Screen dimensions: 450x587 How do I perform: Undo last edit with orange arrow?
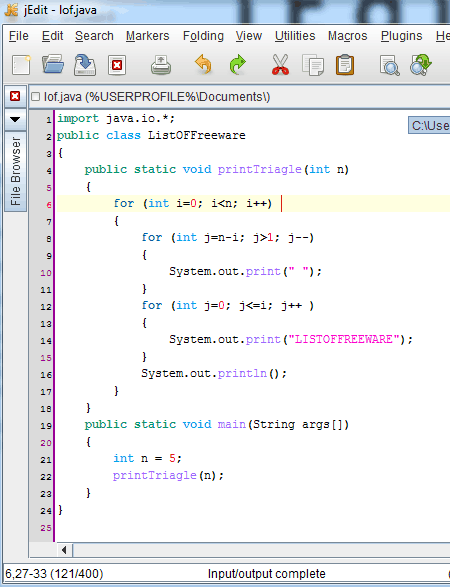204,65
